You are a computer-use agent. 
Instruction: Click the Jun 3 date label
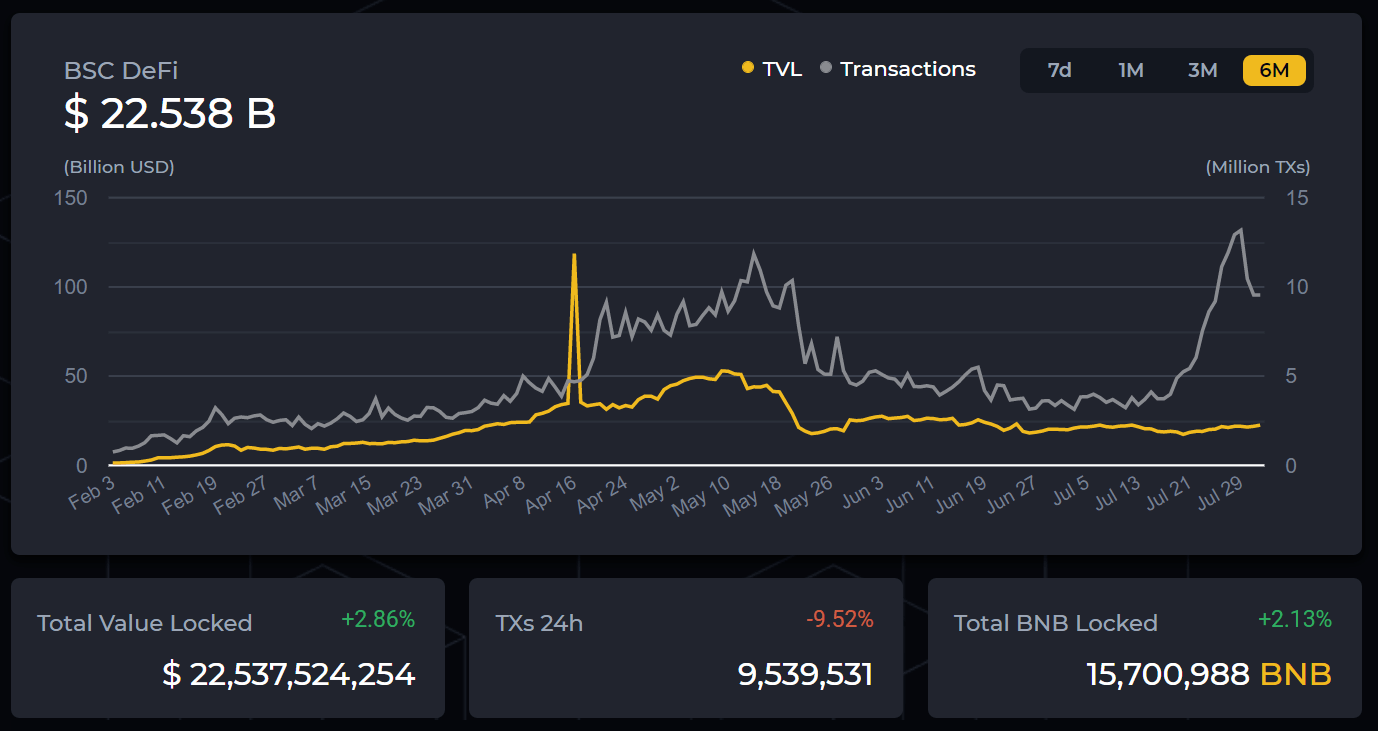[x=864, y=493]
